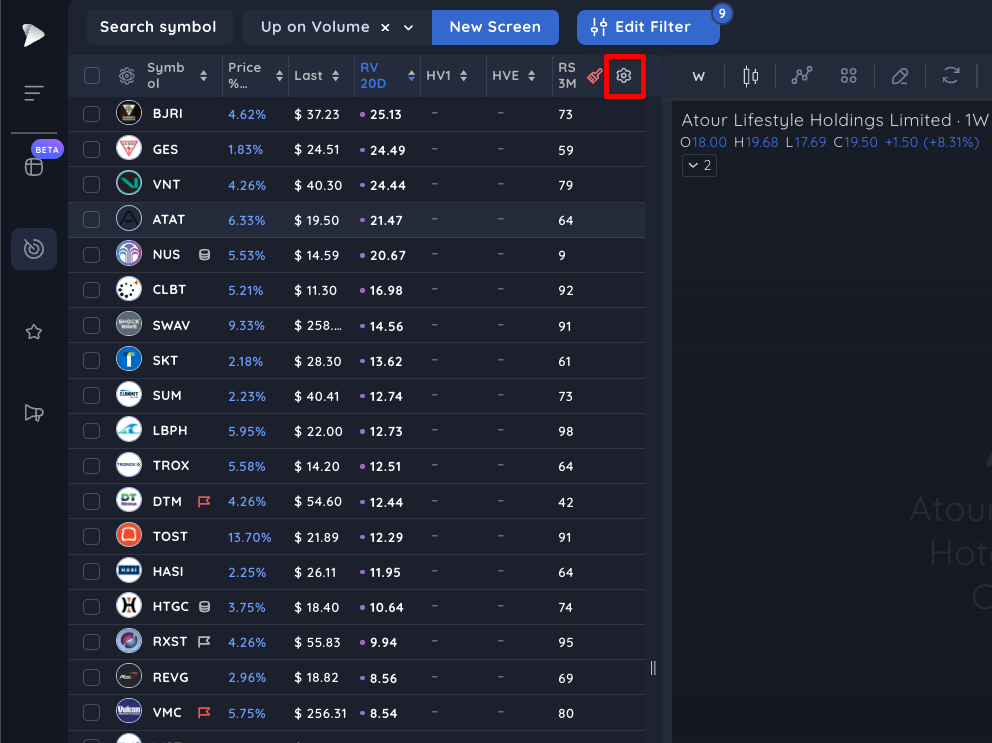Open the ATAT symbol row
992x743 pixels.
[357, 220]
